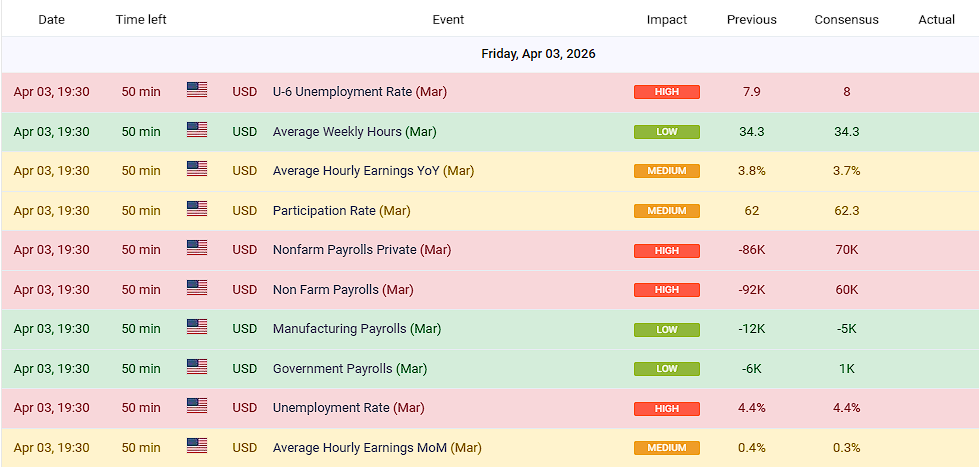Click previous value -86K

point(752,250)
